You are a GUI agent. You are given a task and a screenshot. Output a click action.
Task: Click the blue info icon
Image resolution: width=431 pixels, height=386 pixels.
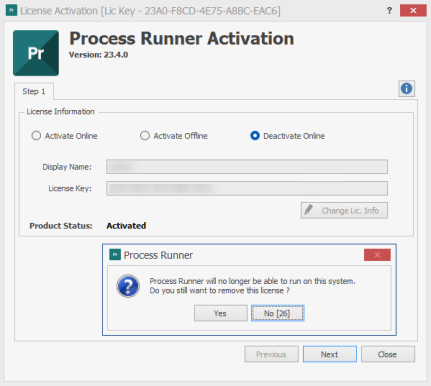coord(406,89)
